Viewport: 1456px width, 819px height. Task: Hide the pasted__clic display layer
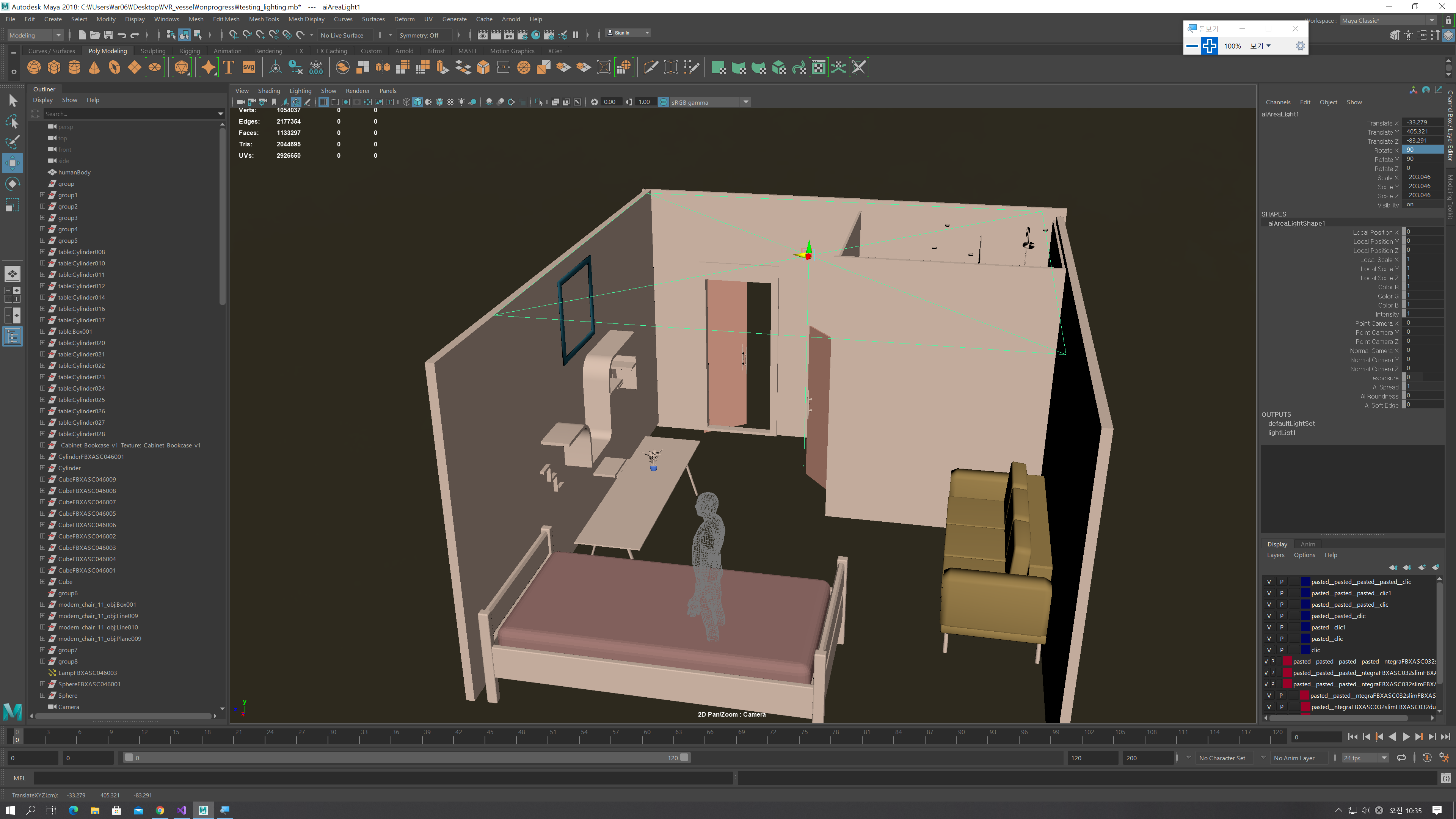(1269, 639)
